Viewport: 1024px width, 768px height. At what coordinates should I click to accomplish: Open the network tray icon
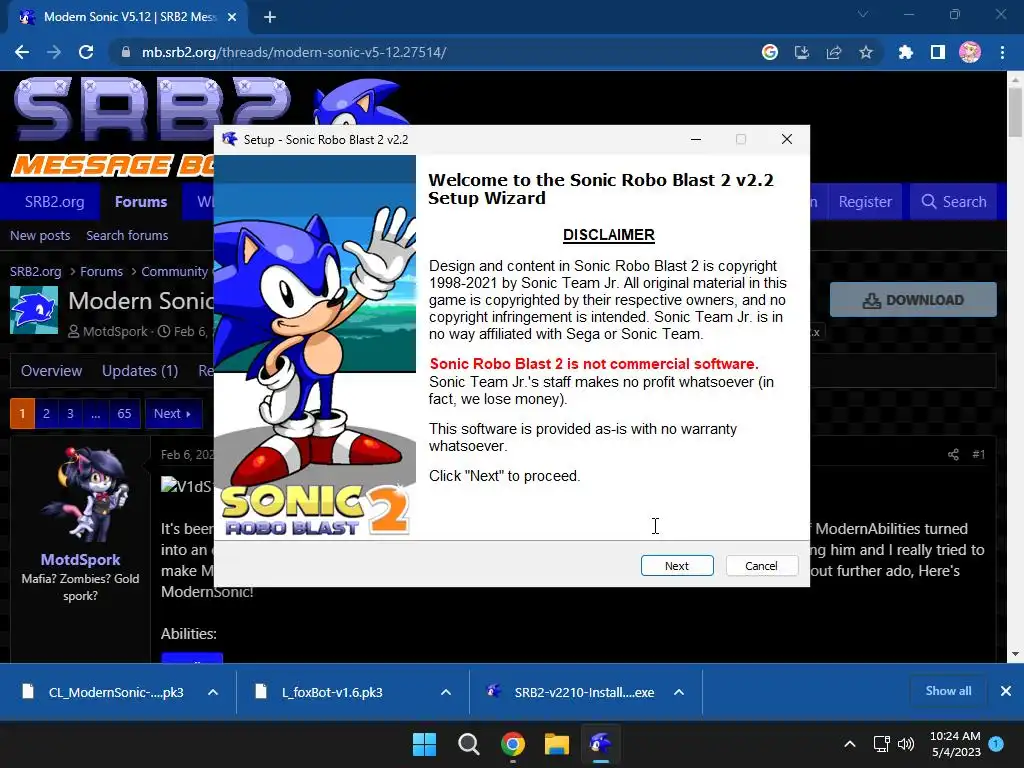882,744
